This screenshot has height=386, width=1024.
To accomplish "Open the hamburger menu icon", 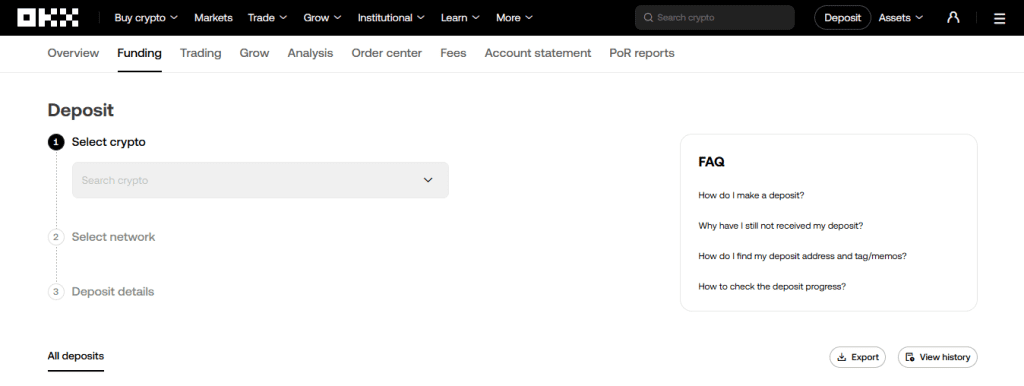I will coord(999,18).
